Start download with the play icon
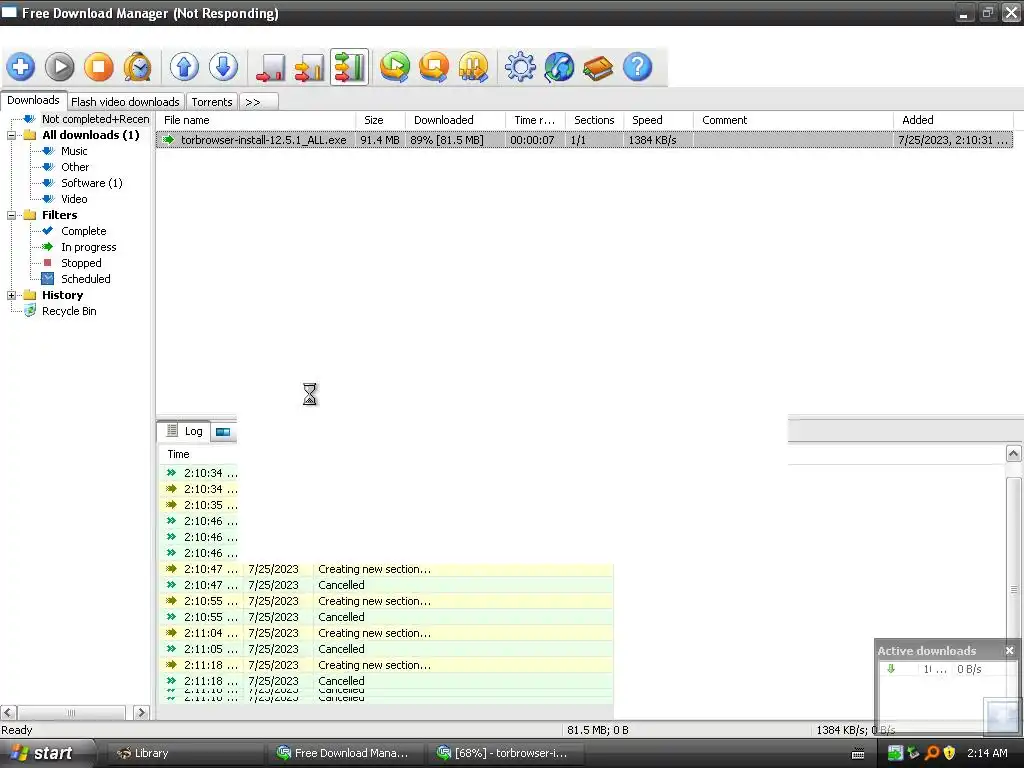 (59, 67)
